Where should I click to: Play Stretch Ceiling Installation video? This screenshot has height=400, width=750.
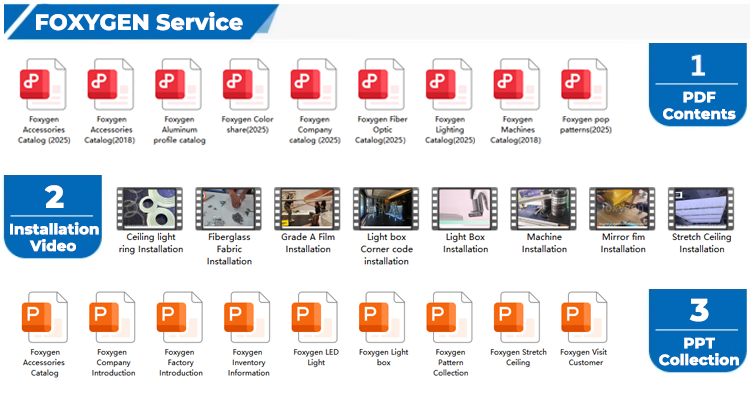coord(701,208)
